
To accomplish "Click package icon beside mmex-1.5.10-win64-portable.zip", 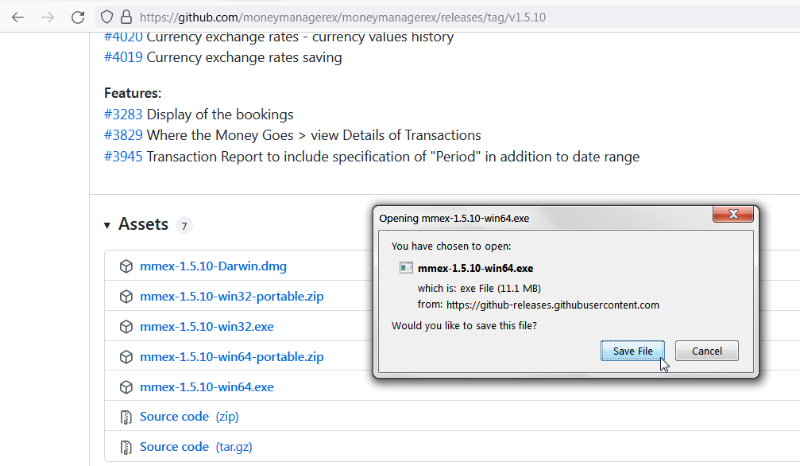I will [126, 357].
